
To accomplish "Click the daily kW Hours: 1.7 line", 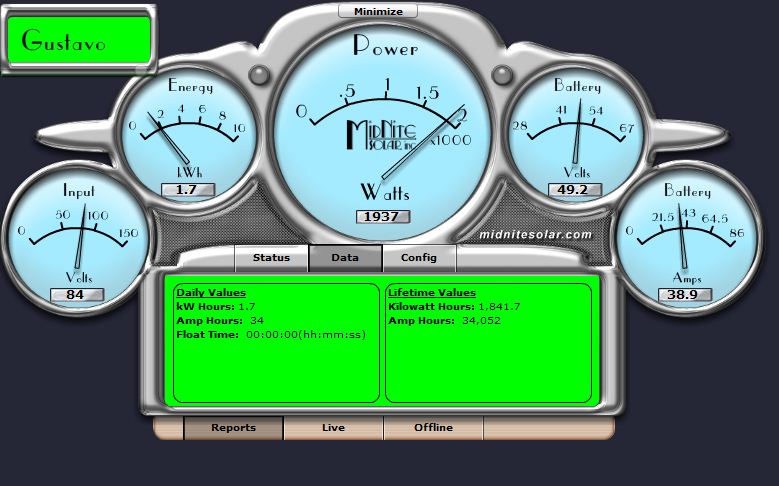I will pyautogui.click(x=216, y=307).
